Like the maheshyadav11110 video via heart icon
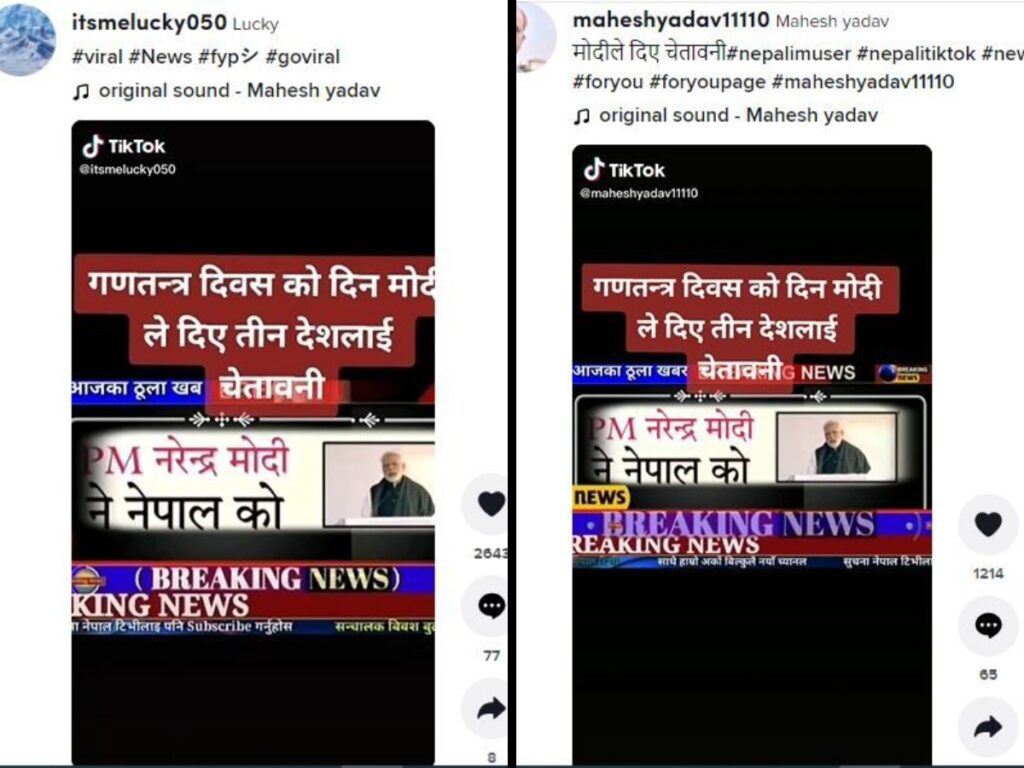The image size is (1024, 768). tap(987, 524)
